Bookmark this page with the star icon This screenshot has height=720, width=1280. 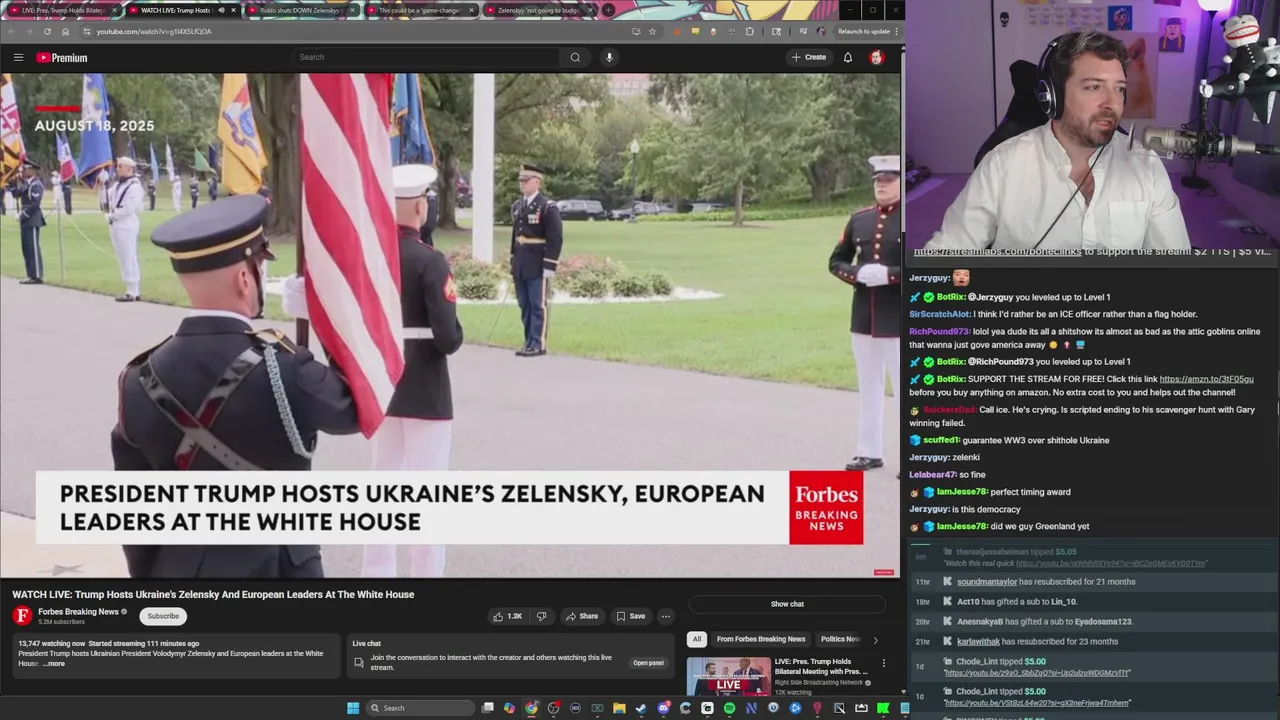click(x=652, y=31)
